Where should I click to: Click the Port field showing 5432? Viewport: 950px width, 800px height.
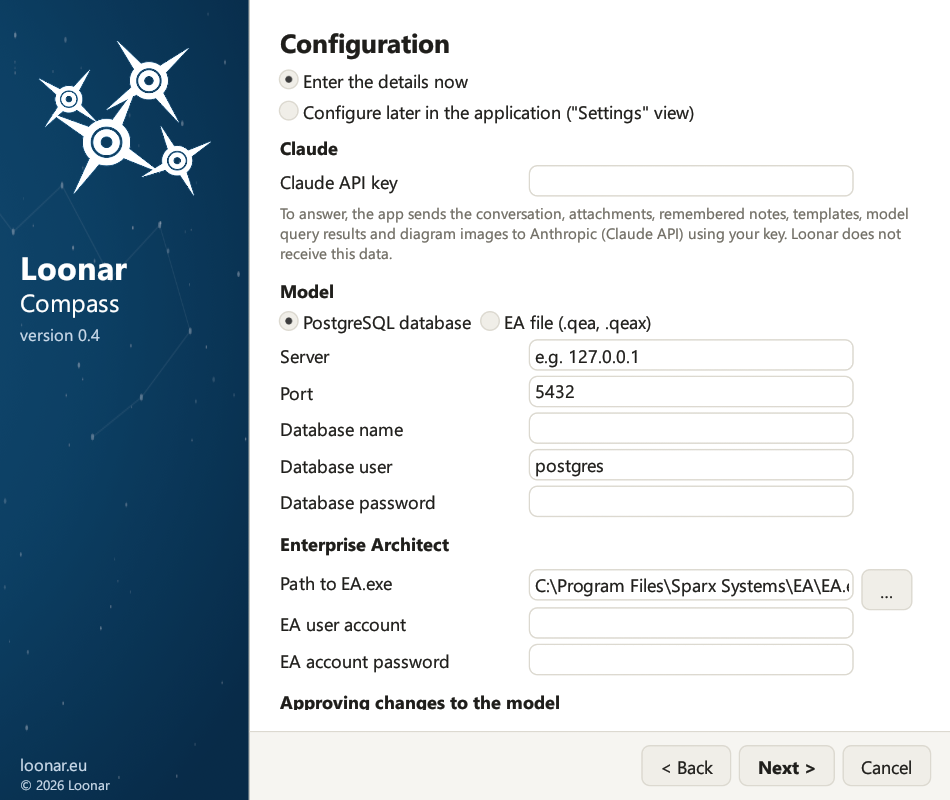click(691, 392)
